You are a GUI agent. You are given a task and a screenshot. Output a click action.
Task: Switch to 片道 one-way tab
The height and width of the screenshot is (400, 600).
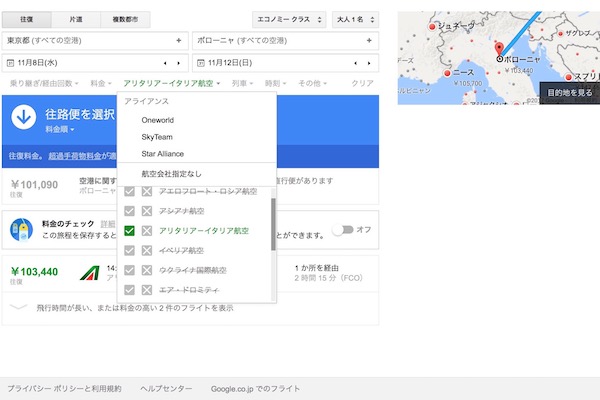pos(76,20)
